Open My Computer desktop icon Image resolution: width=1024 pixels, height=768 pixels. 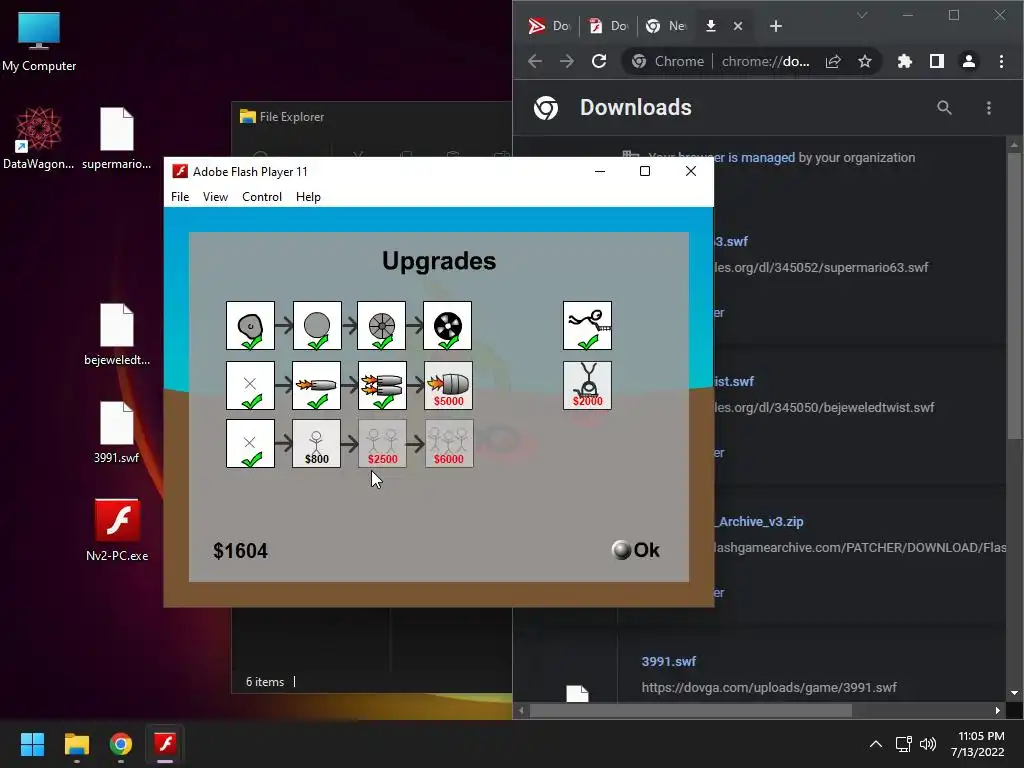click(x=39, y=42)
